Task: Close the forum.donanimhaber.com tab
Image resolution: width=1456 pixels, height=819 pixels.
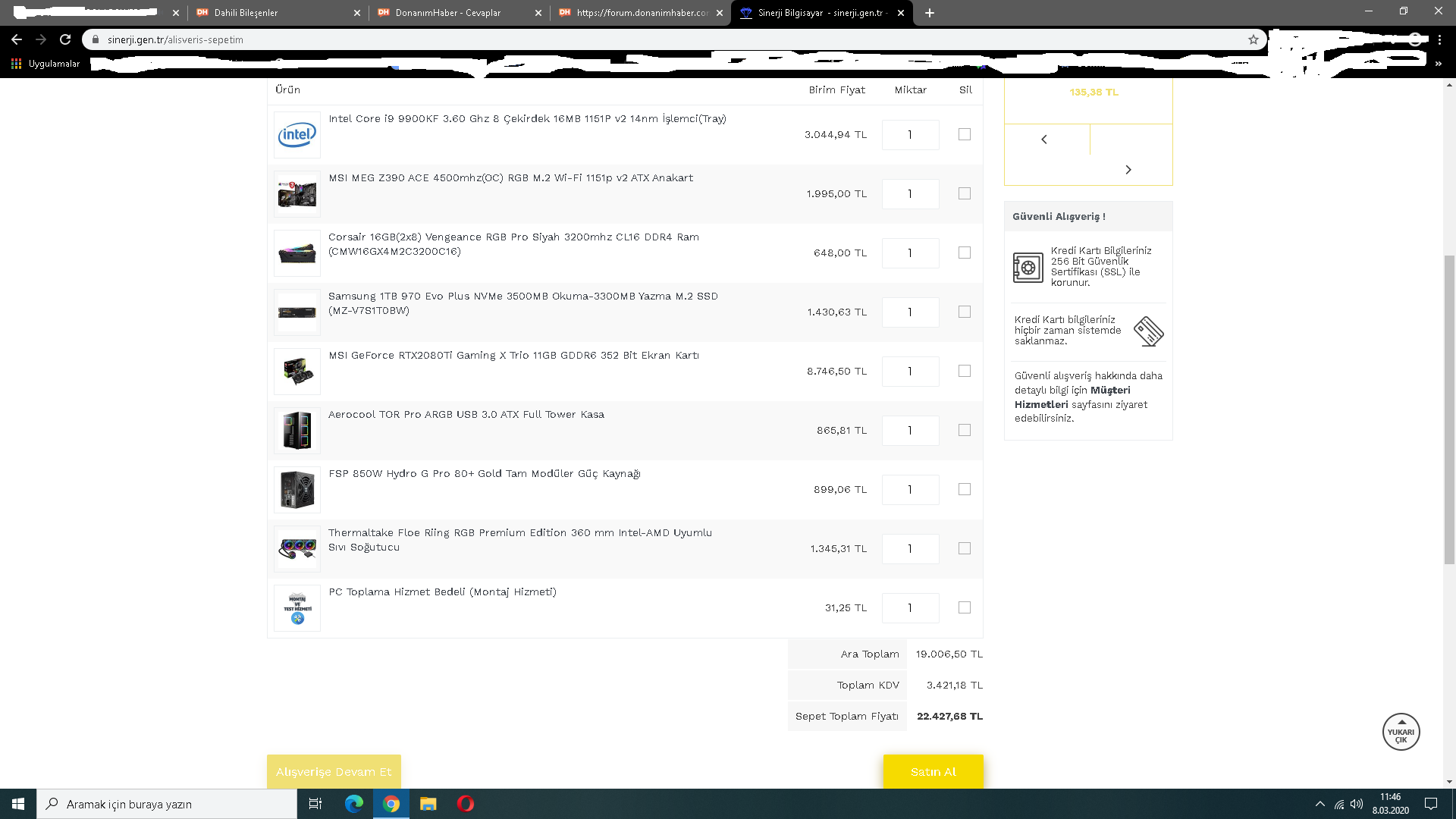Action: [x=720, y=13]
